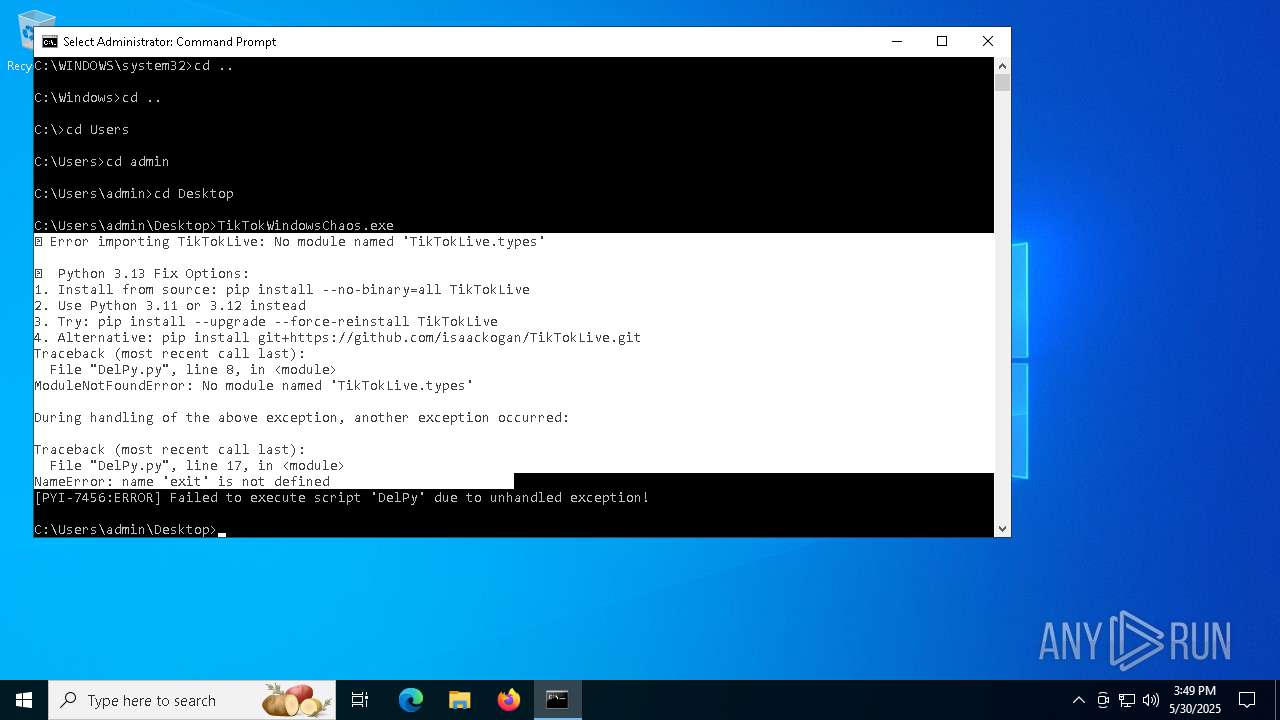
Task: Select Command Prompt taskbar button
Action: coord(558,700)
